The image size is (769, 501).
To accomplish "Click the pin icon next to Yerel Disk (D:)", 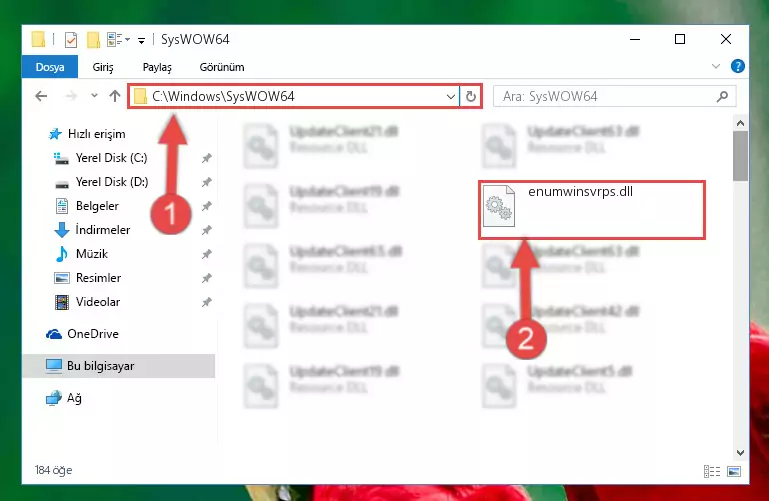I will 206,182.
